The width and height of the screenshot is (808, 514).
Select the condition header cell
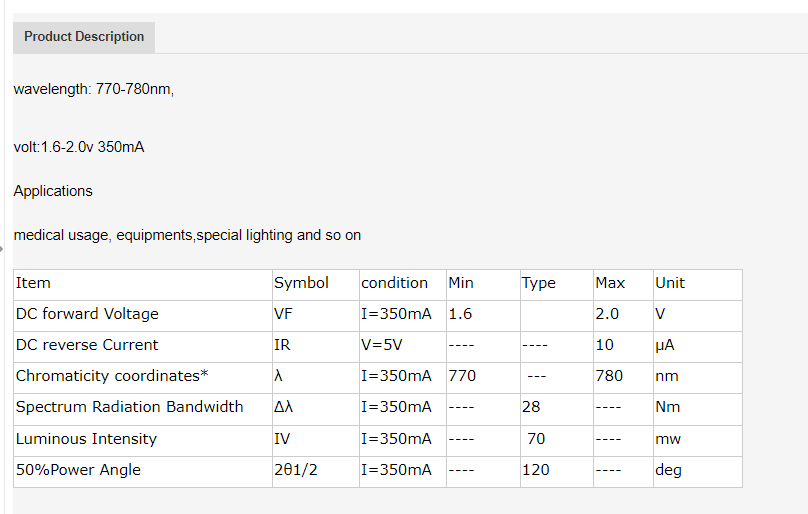402,285
